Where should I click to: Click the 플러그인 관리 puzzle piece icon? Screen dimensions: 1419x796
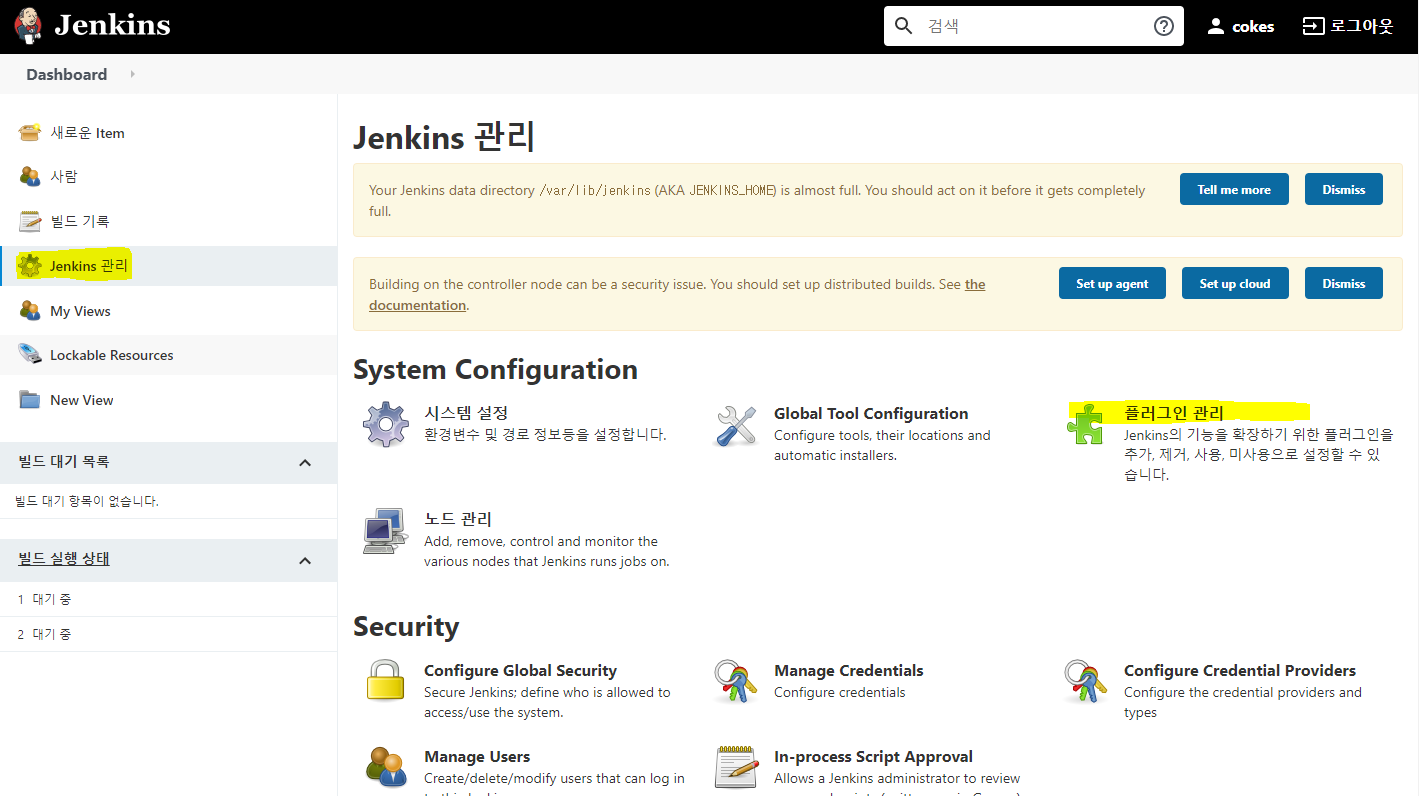(x=1086, y=425)
